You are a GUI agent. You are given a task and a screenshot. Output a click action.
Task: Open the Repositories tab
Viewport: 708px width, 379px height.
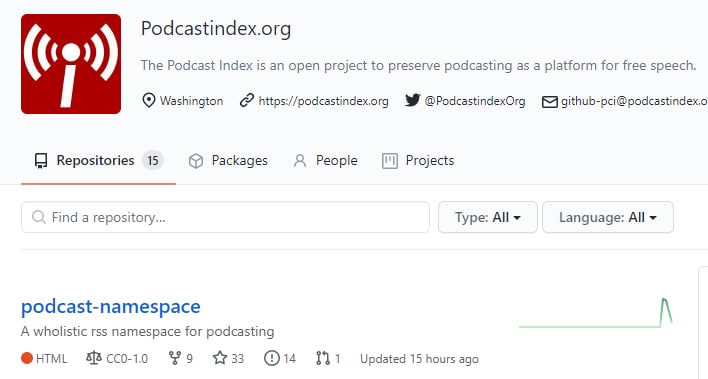click(x=98, y=161)
